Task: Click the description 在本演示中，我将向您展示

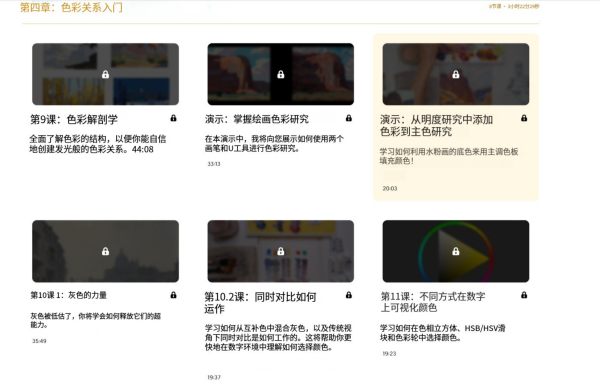Action: coord(274,143)
